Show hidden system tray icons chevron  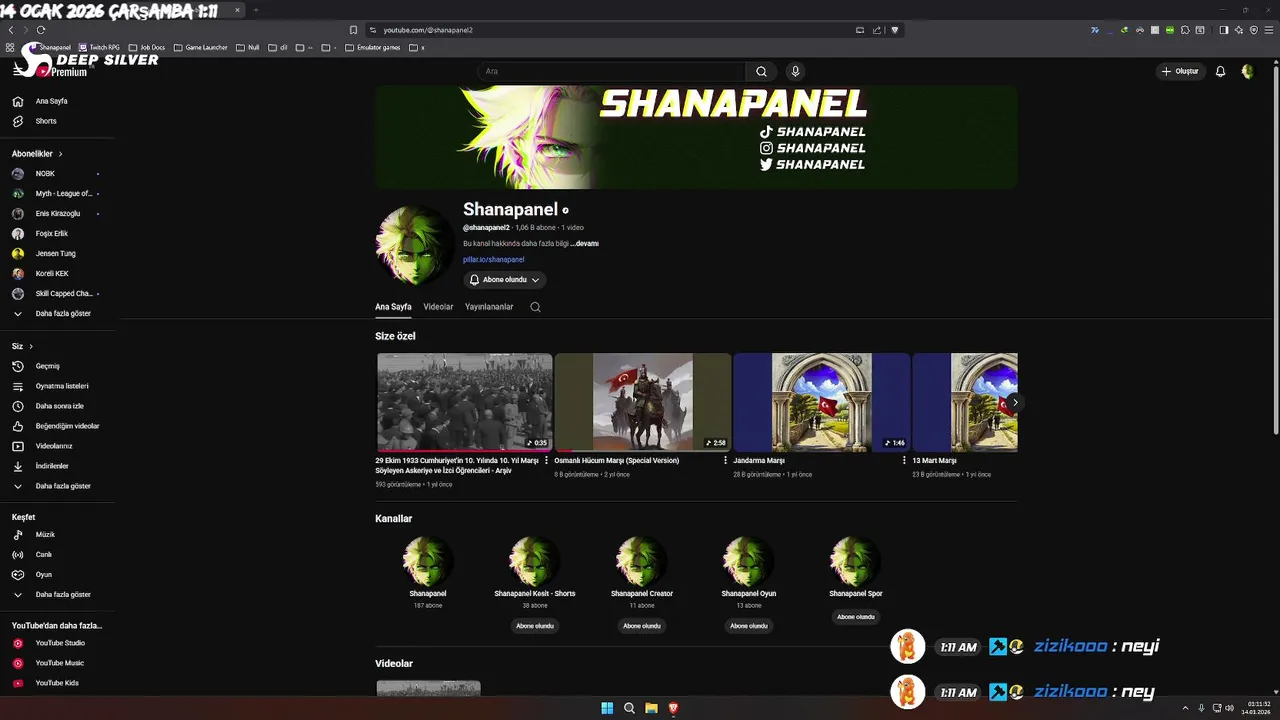coord(1185,708)
